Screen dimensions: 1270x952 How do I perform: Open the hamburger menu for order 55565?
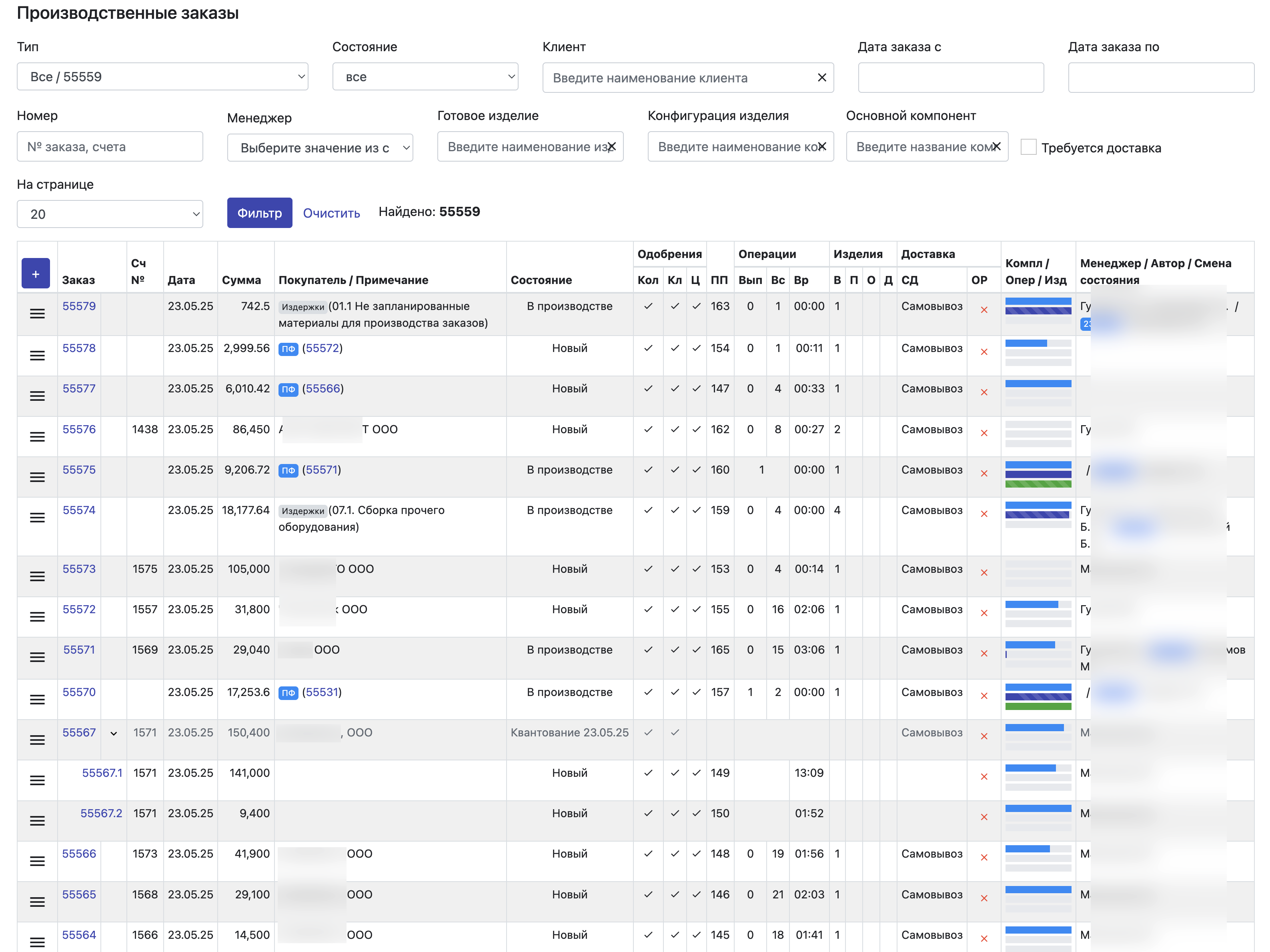tap(37, 902)
